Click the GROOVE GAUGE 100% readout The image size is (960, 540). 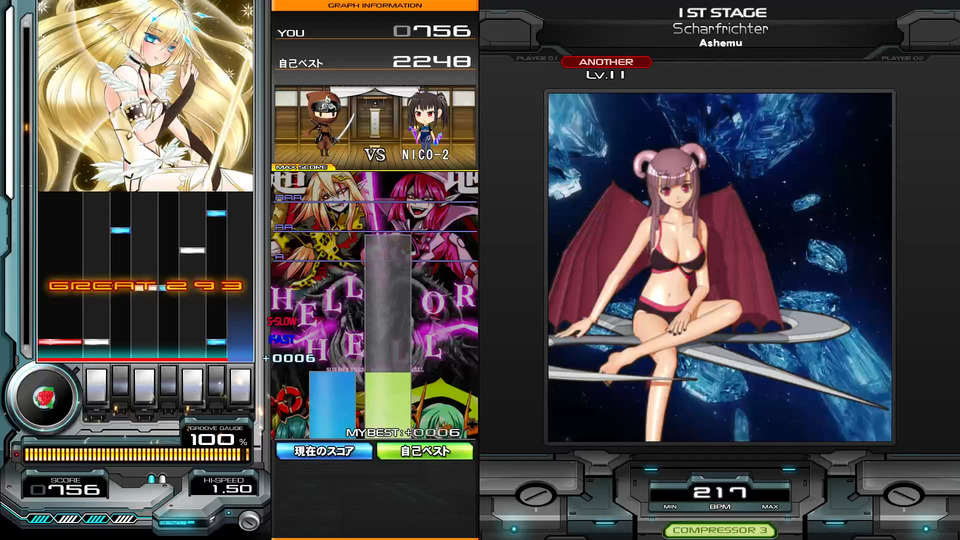click(217, 436)
